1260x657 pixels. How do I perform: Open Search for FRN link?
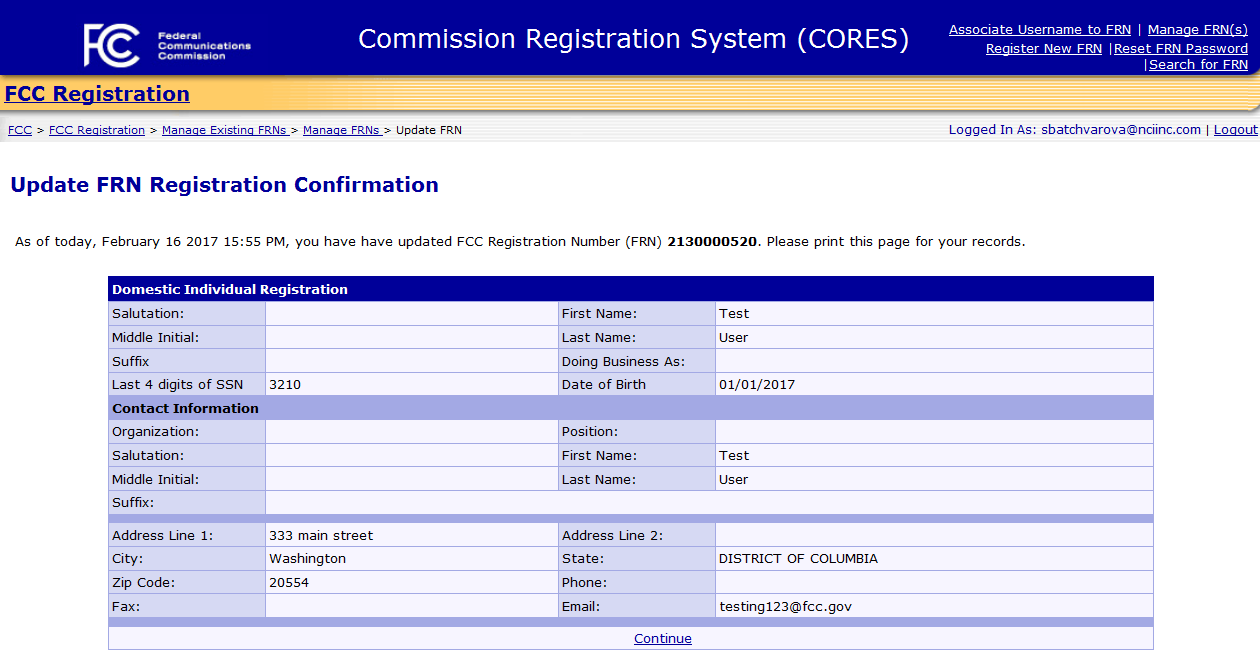pyautogui.click(x=1198, y=65)
